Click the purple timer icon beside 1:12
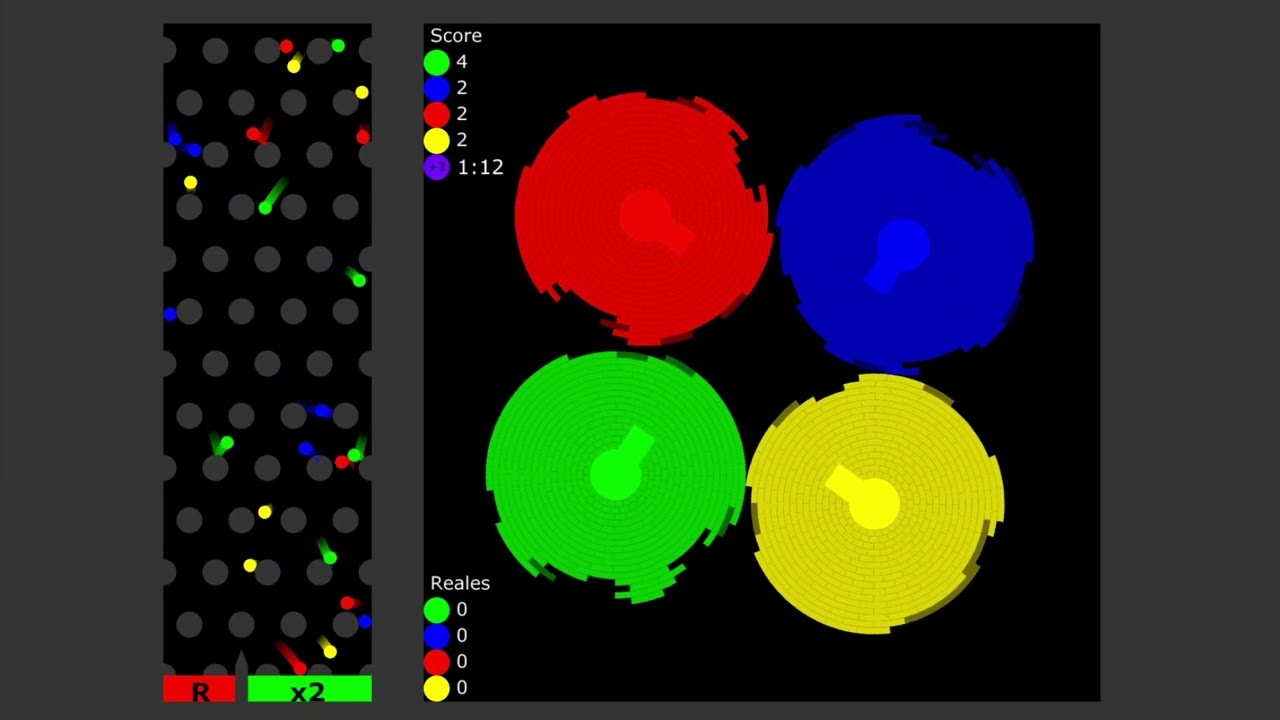The image size is (1280, 720). pos(437,167)
